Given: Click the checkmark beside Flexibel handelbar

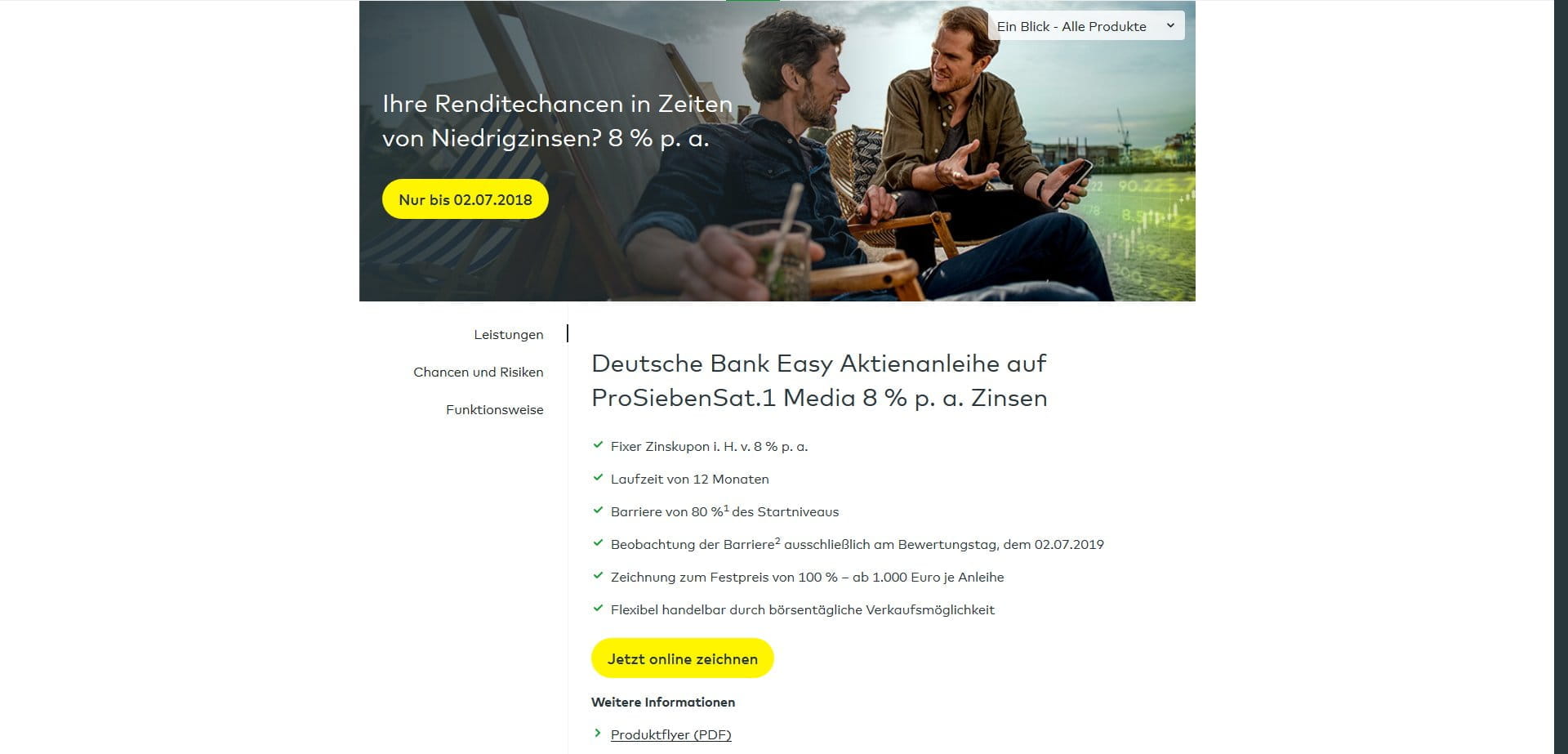Looking at the screenshot, I should point(598,609).
